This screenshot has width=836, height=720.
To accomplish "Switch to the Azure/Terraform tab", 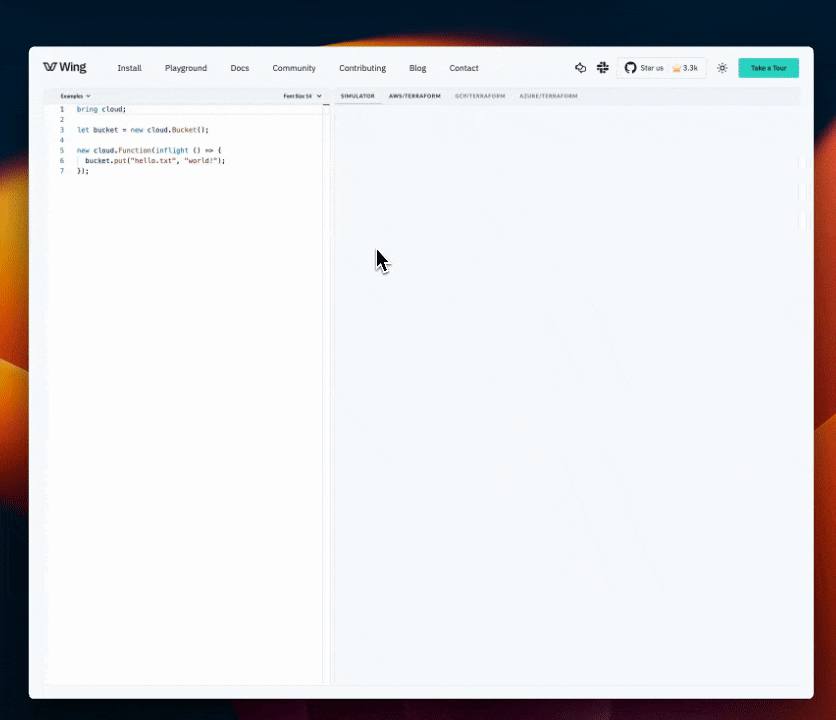I will tap(548, 96).
